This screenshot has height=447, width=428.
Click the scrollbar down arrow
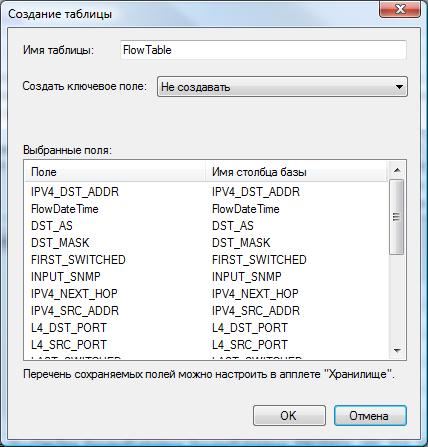(x=397, y=350)
